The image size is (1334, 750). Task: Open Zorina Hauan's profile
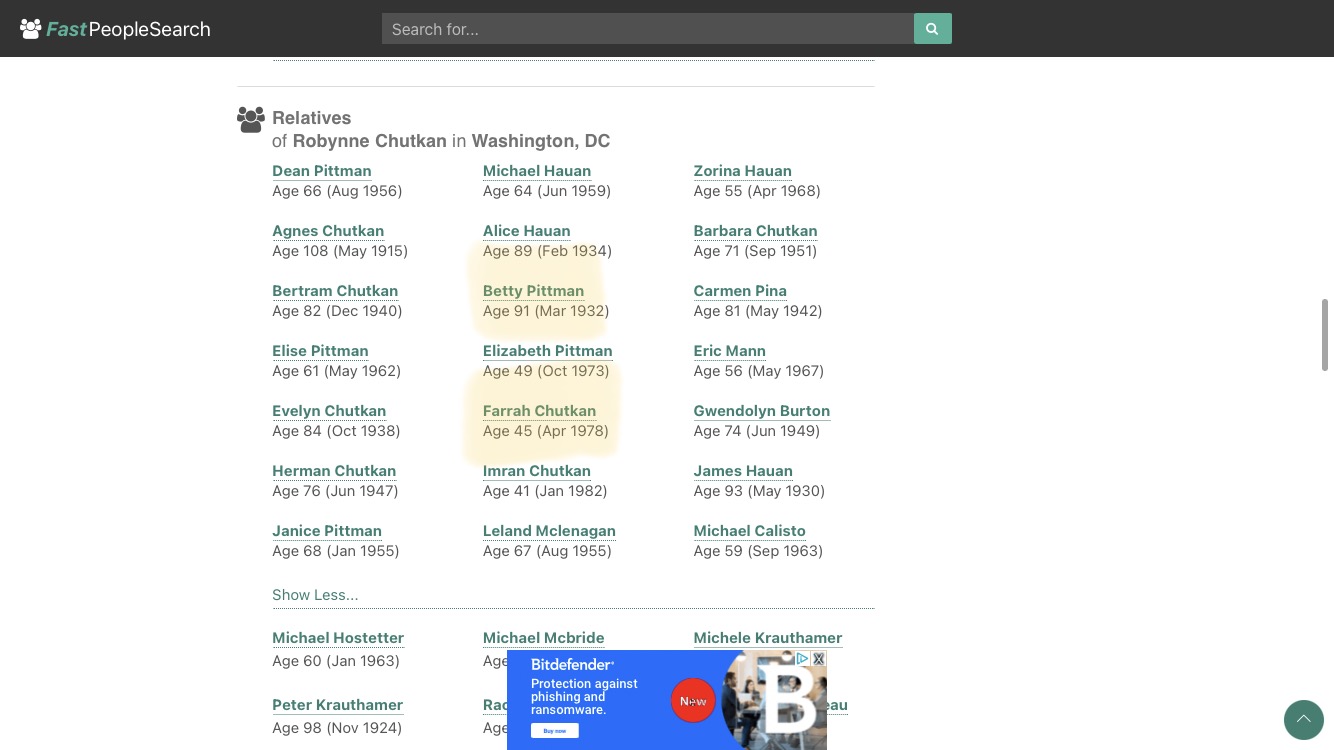tap(743, 171)
